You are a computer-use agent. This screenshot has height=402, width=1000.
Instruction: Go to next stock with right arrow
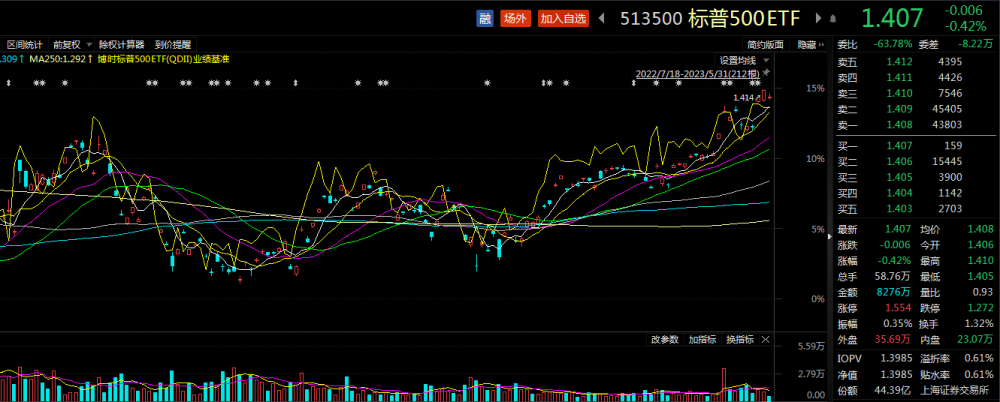pyautogui.click(x=818, y=18)
